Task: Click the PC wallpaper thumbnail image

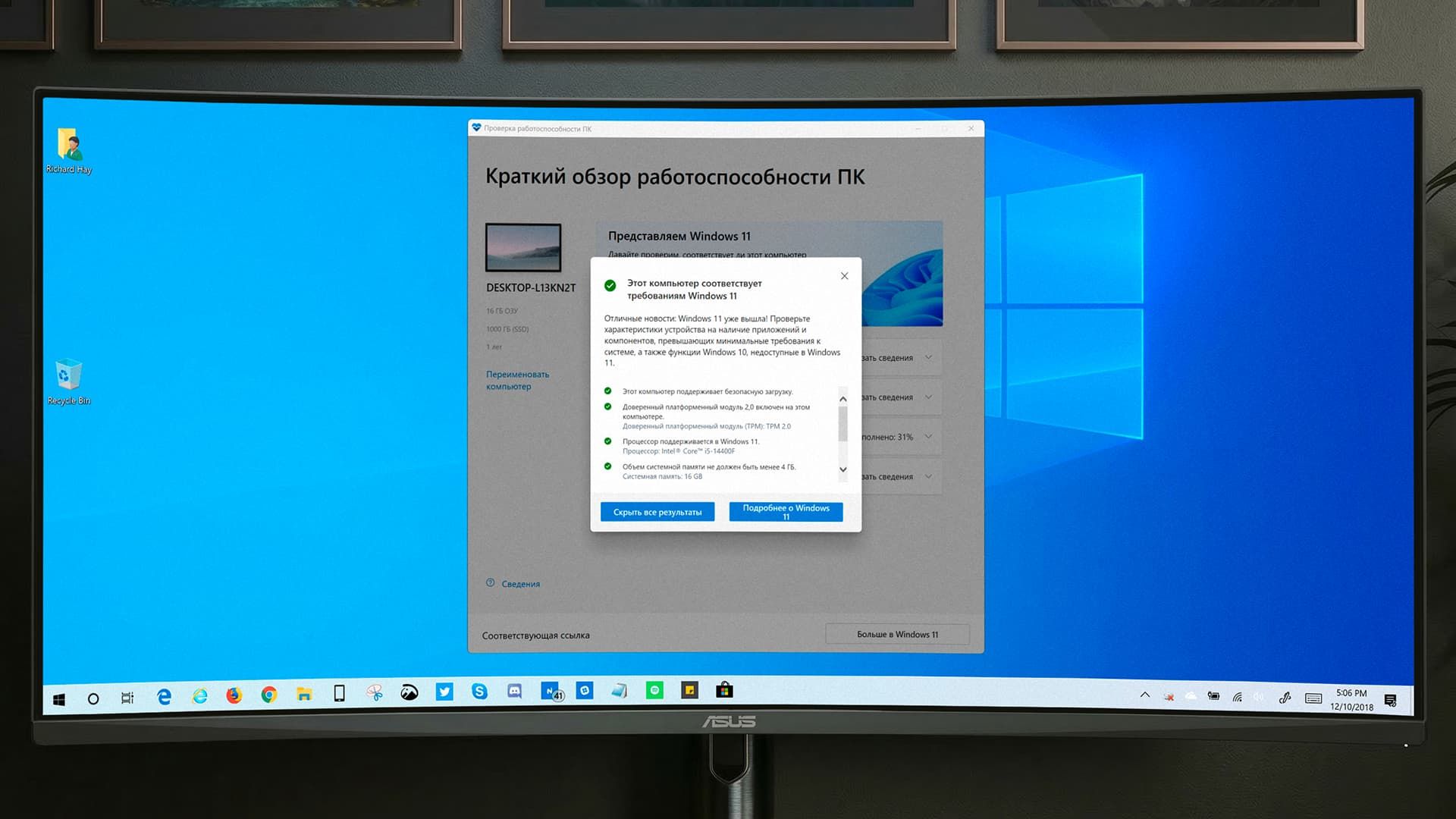Action: [x=523, y=247]
